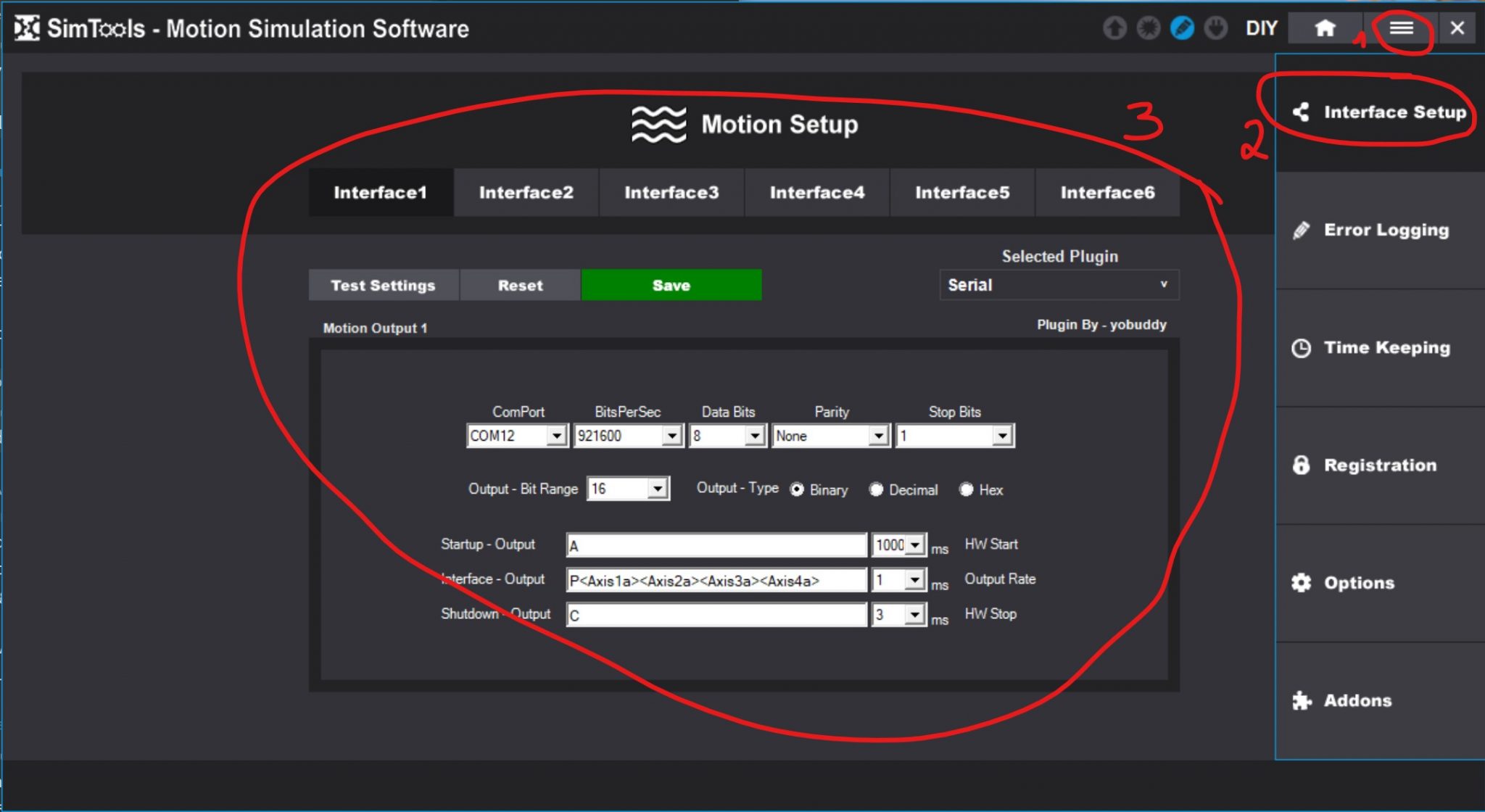Open Options via the gear icon
Image resolution: width=1485 pixels, height=812 pixels.
(x=1302, y=583)
